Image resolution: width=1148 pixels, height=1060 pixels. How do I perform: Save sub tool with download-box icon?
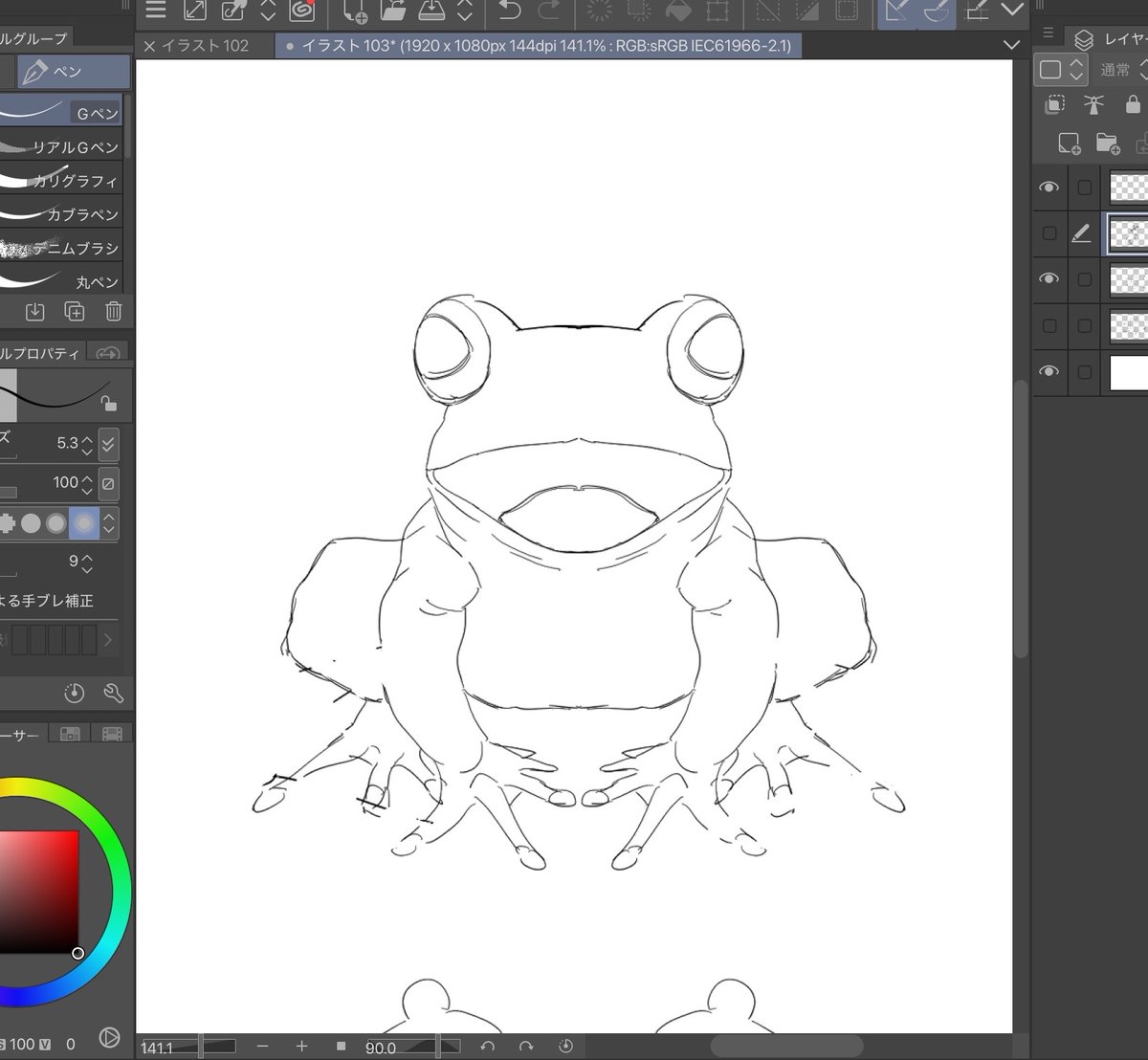35,311
